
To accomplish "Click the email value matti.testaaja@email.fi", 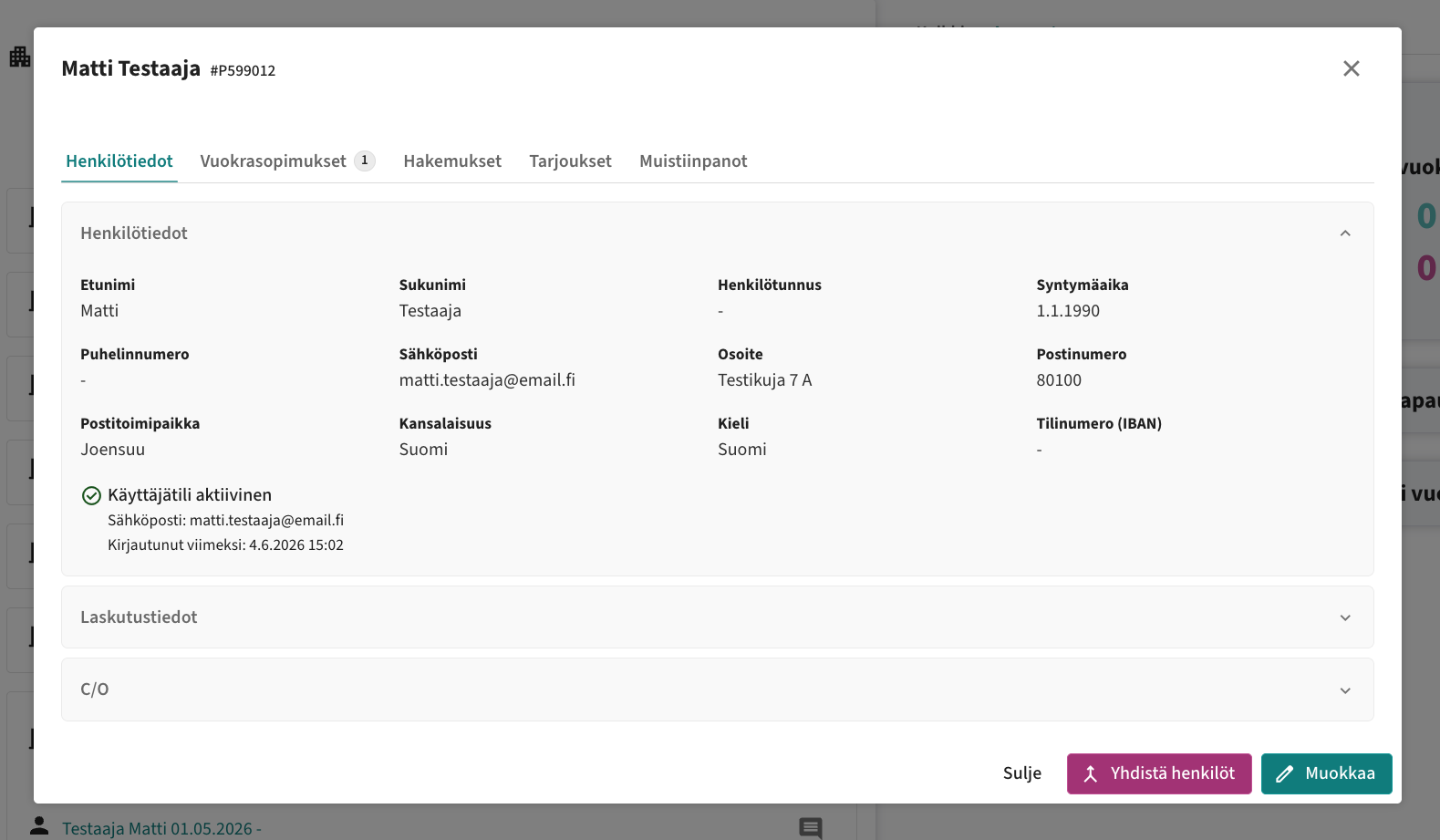I will [487, 380].
